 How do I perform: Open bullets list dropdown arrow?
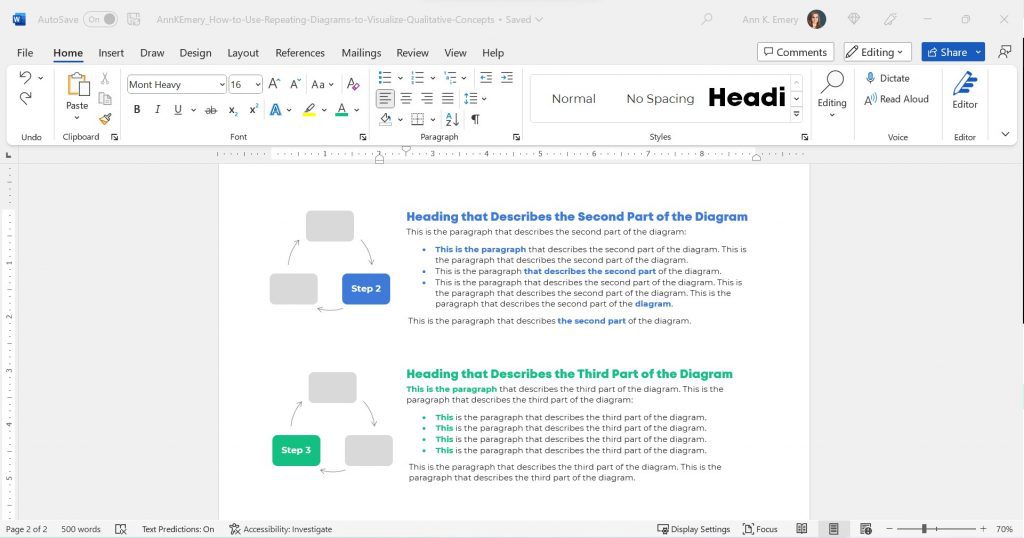click(400, 78)
